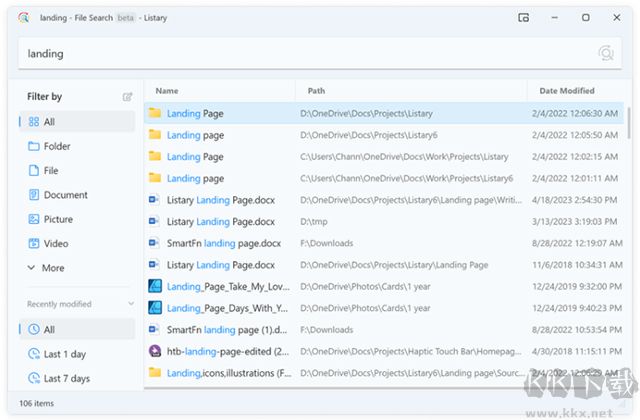Viewport: 640px width, 420px height.
Task: Collapse the Recently modified section
Action: click(129, 304)
